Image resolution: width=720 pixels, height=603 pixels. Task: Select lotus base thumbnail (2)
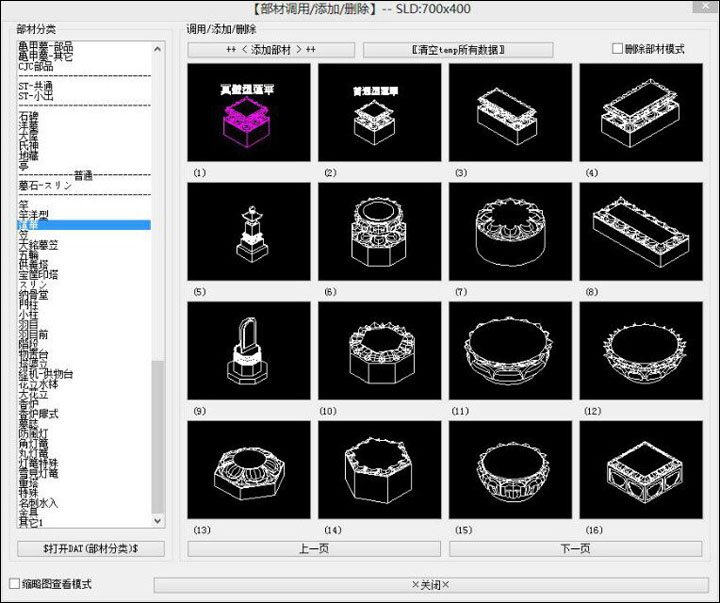click(379, 113)
